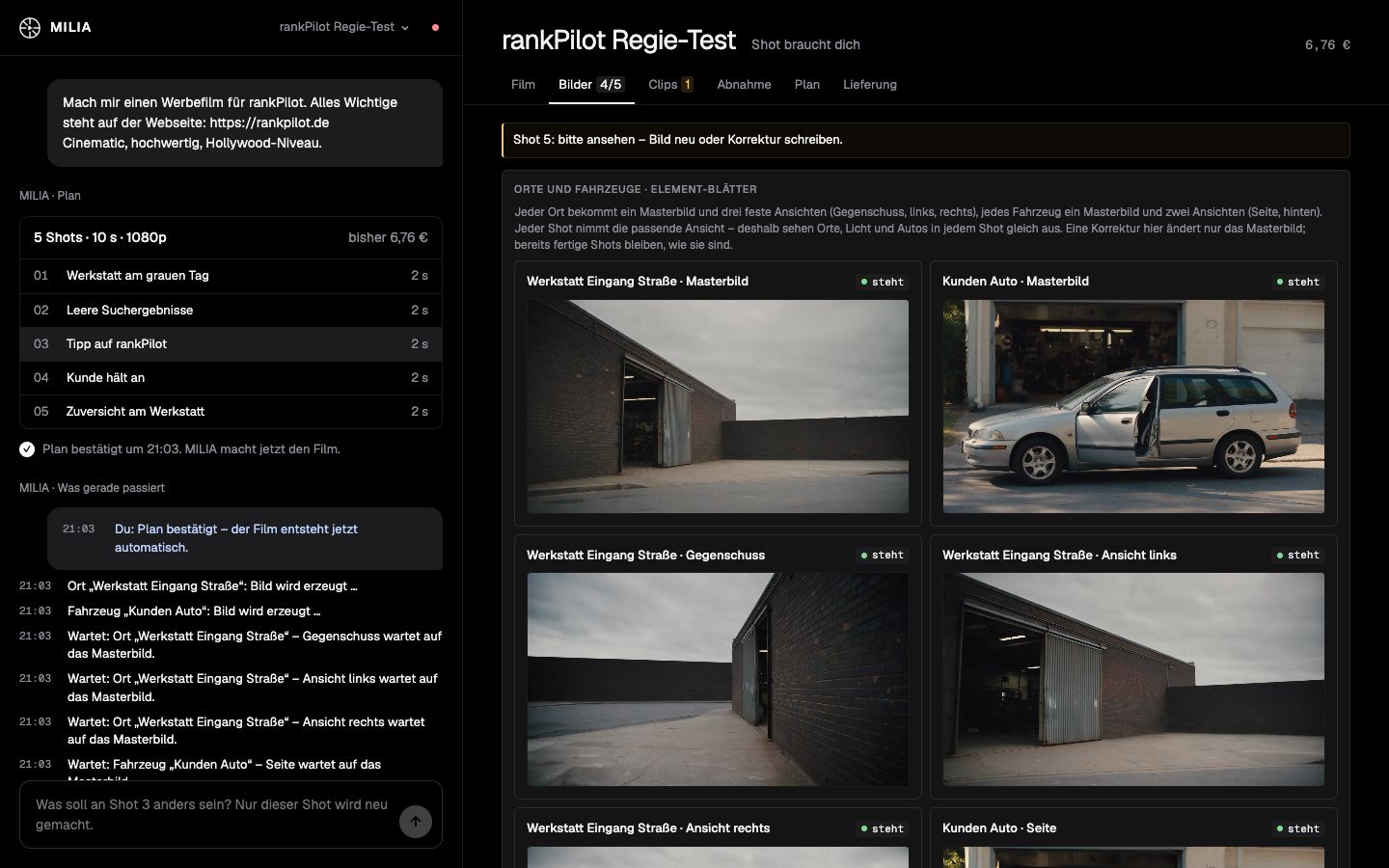Image resolution: width=1389 pixels, height=868 pixels.
Task: Click steht badge on Gegenschuss card
Action: coord(882,556)
